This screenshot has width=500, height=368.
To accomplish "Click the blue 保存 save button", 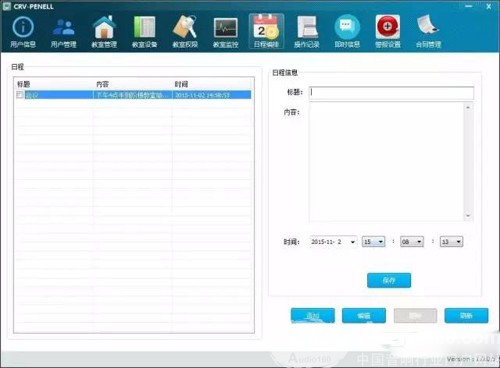I will click(389, 280).
